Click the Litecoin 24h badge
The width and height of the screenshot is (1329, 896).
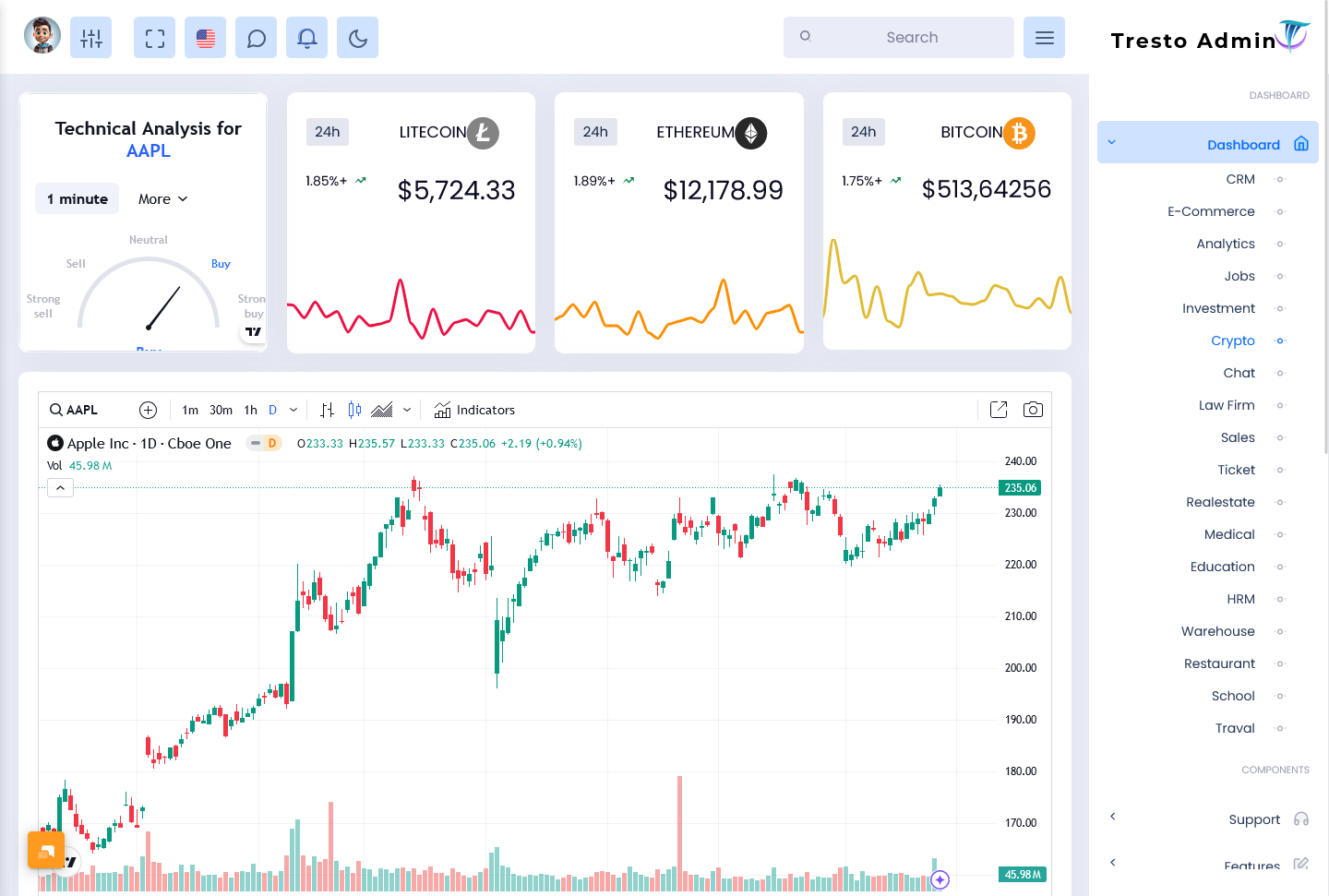[328, 132]
